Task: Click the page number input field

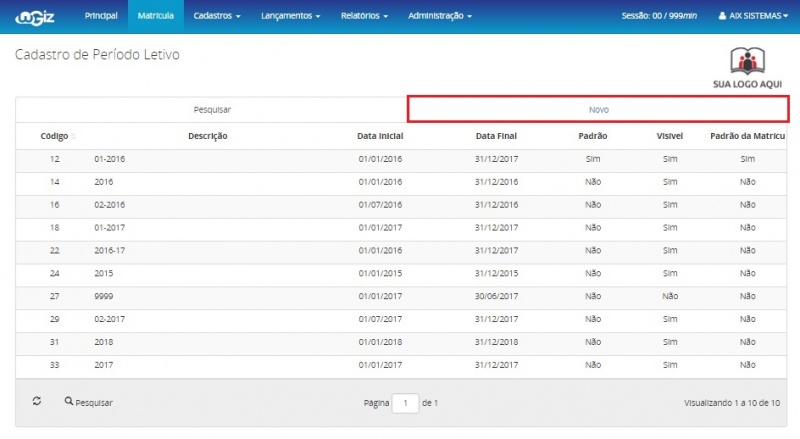Action: coord(405,403)
